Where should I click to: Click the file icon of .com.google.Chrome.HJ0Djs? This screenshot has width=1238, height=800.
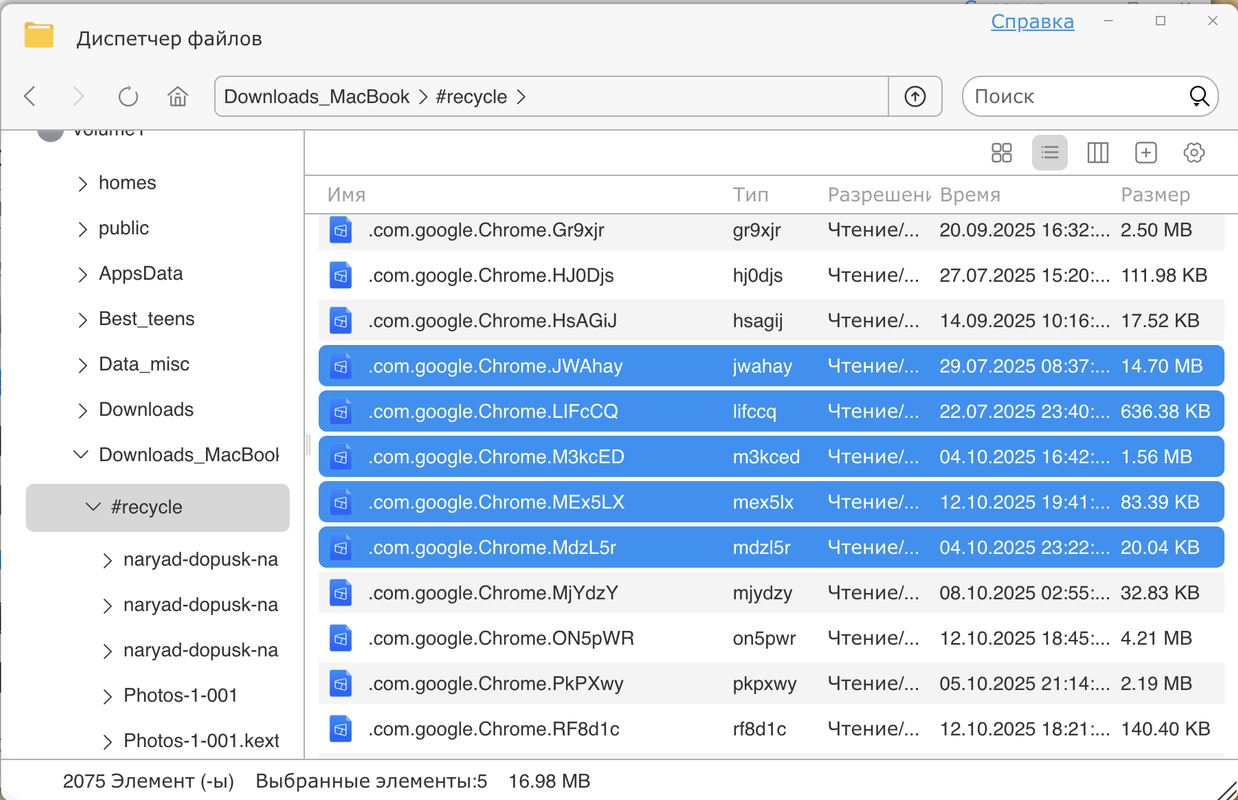tap(341, 275)
